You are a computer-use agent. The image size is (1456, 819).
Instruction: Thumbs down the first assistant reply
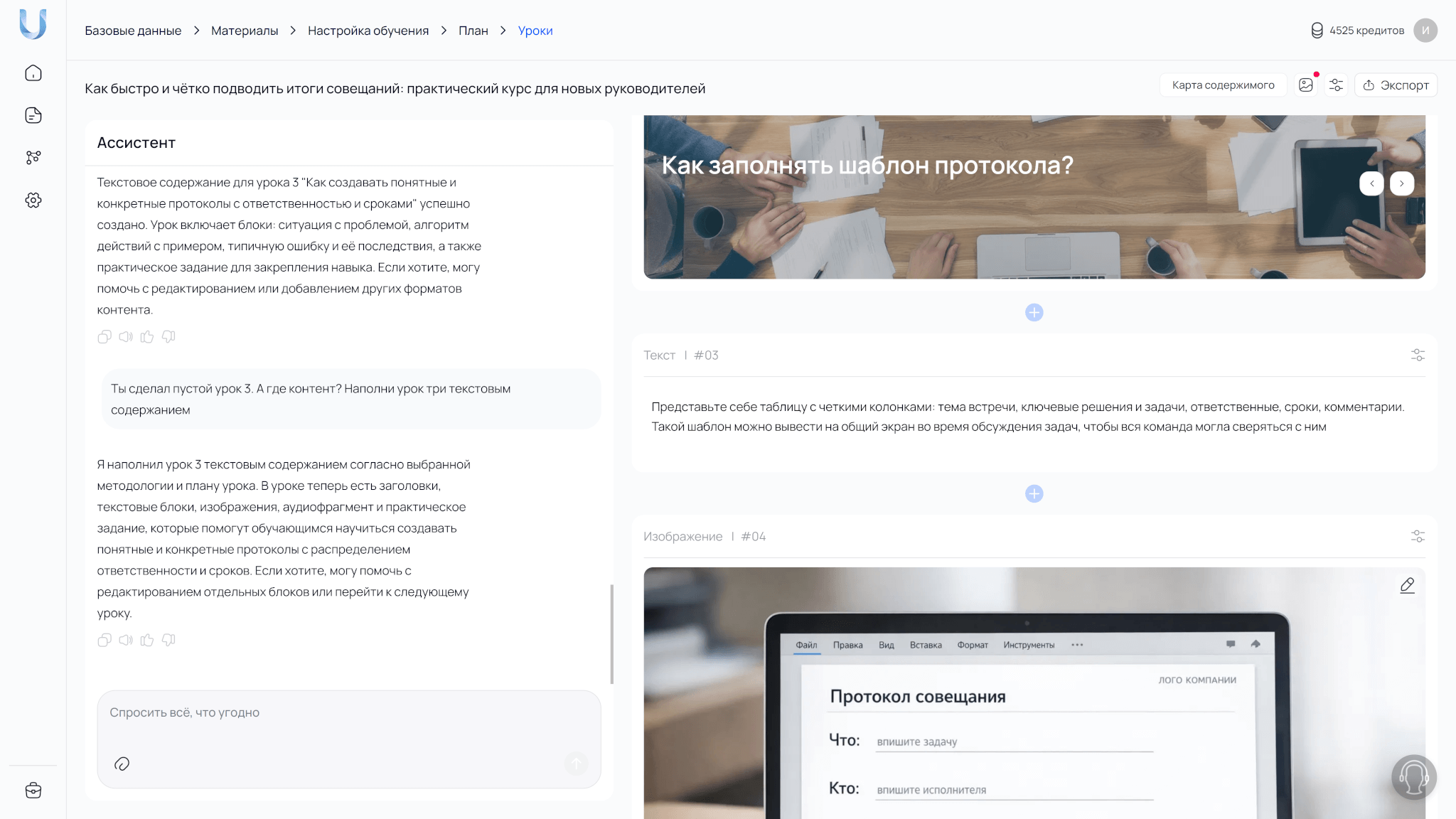(168, 337)
